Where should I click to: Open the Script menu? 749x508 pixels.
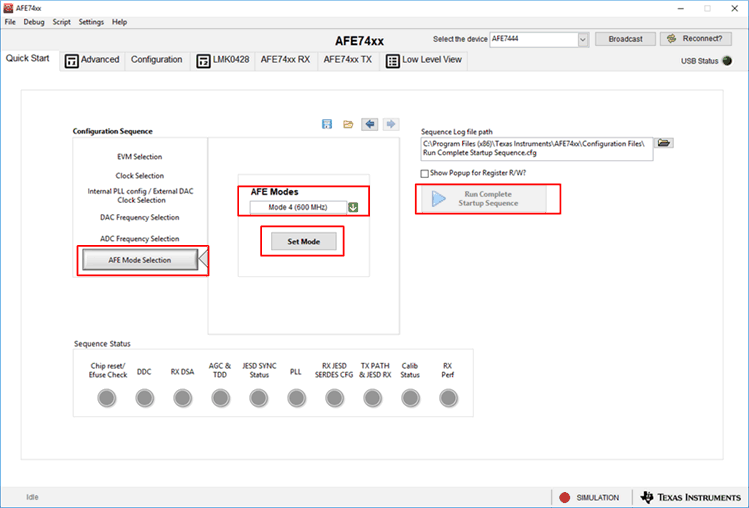(61, 21)
